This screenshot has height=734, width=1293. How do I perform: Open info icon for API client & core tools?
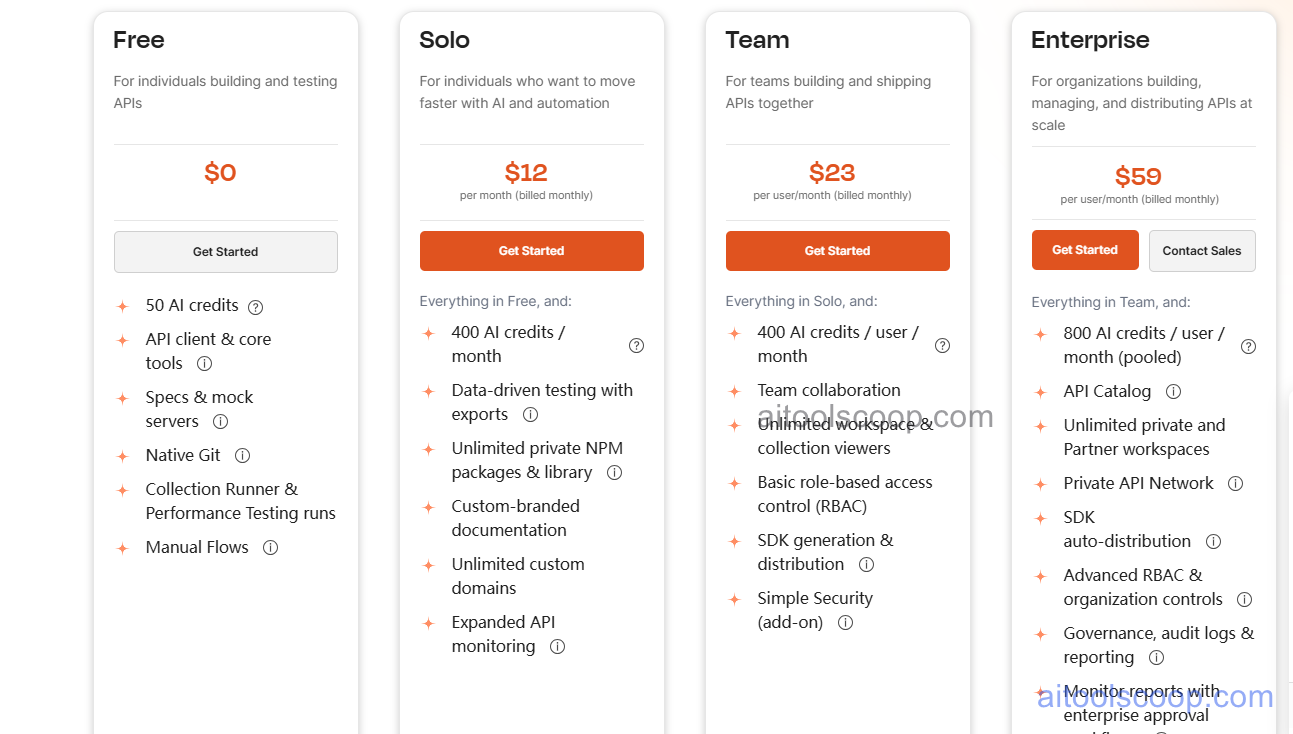[x=205, y=364]
